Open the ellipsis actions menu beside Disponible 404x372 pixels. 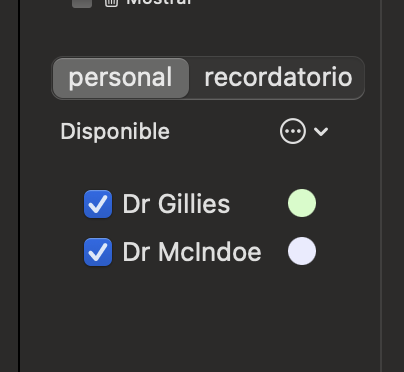tap(293, 131)
